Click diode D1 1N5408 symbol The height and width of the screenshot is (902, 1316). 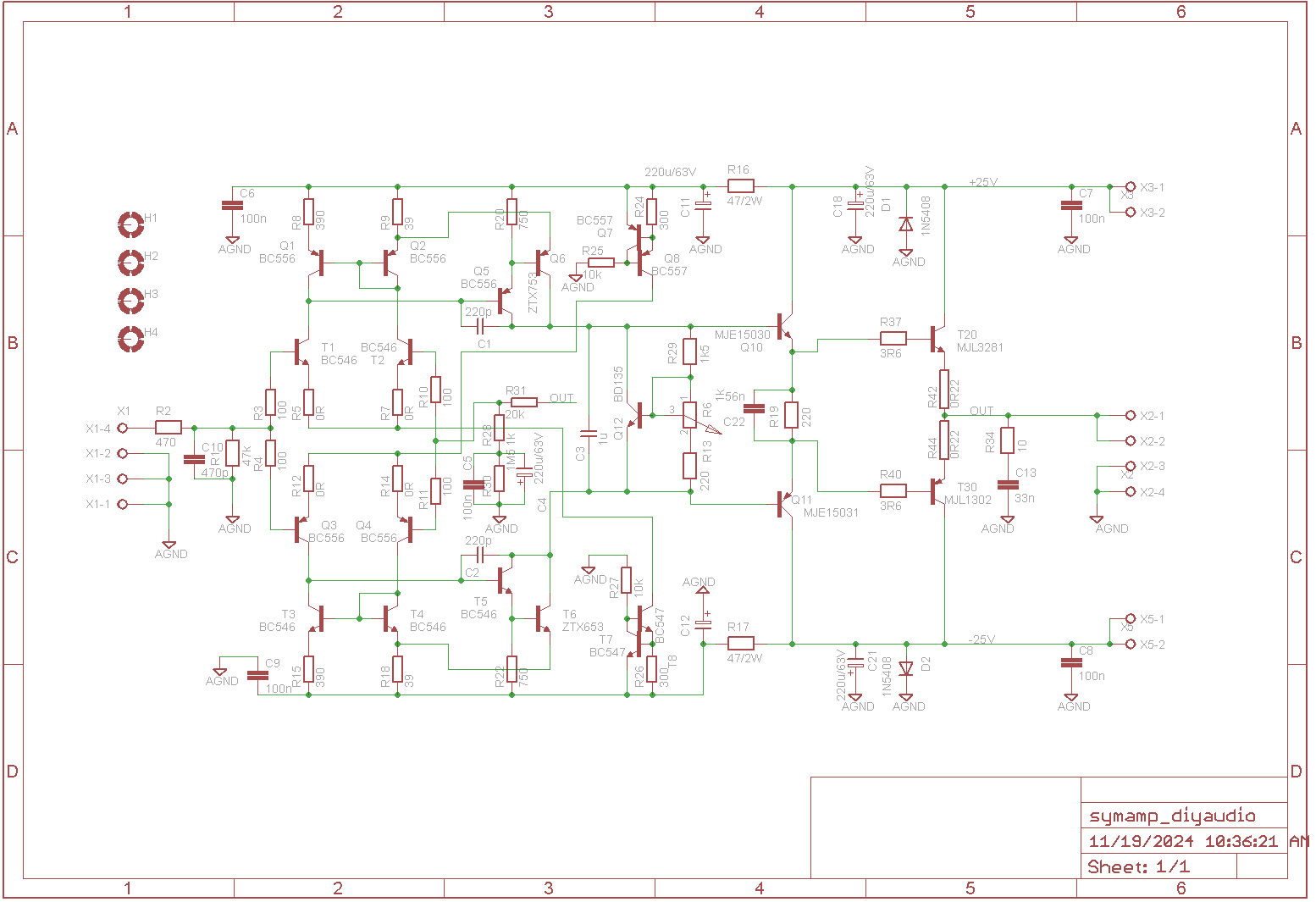point(906,224)
